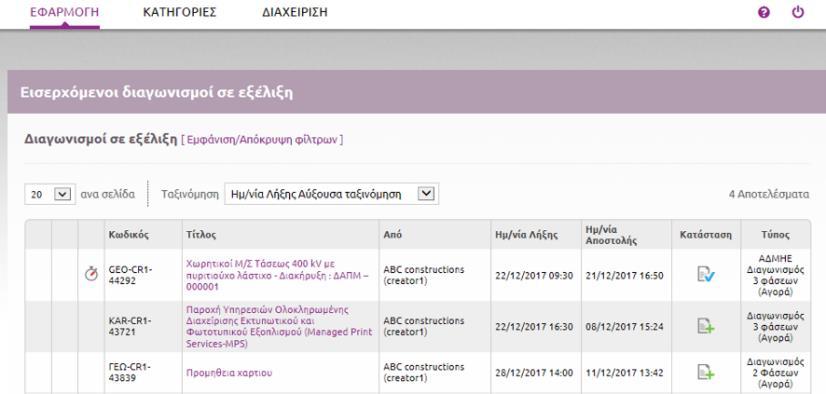This screenshot has height=394, width=826.
Task: Open tender Χωρητικοί Μ/Σ Τάσεως 400 kV
Action: [278, 275]
